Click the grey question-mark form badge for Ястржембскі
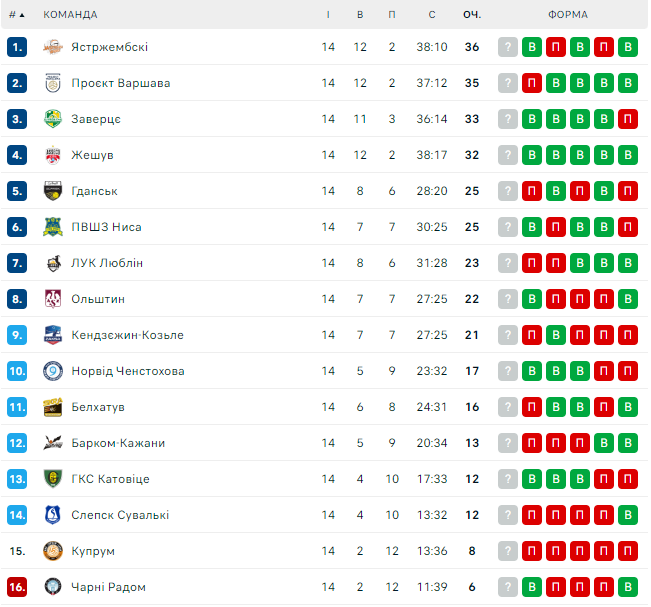 point(508,47)
